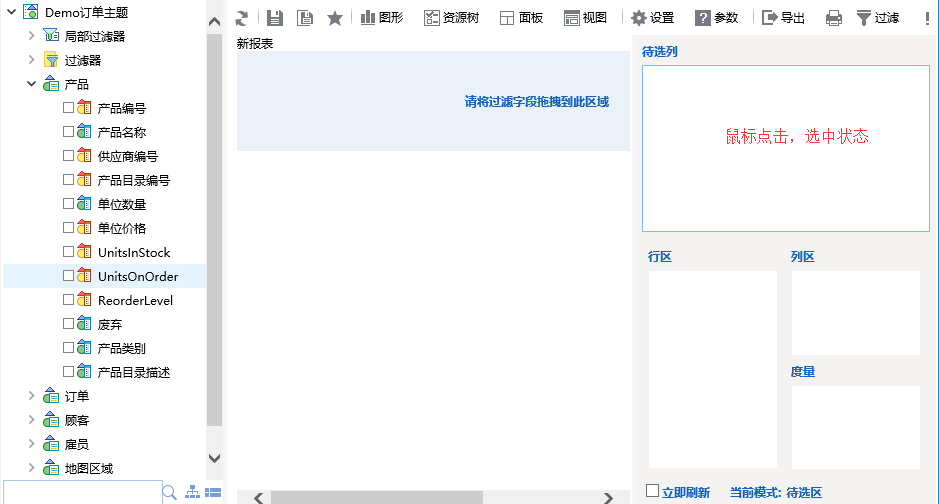Click the 过滤器 funnel folder icon
The image size is (939, 504).
coord(51,60)
